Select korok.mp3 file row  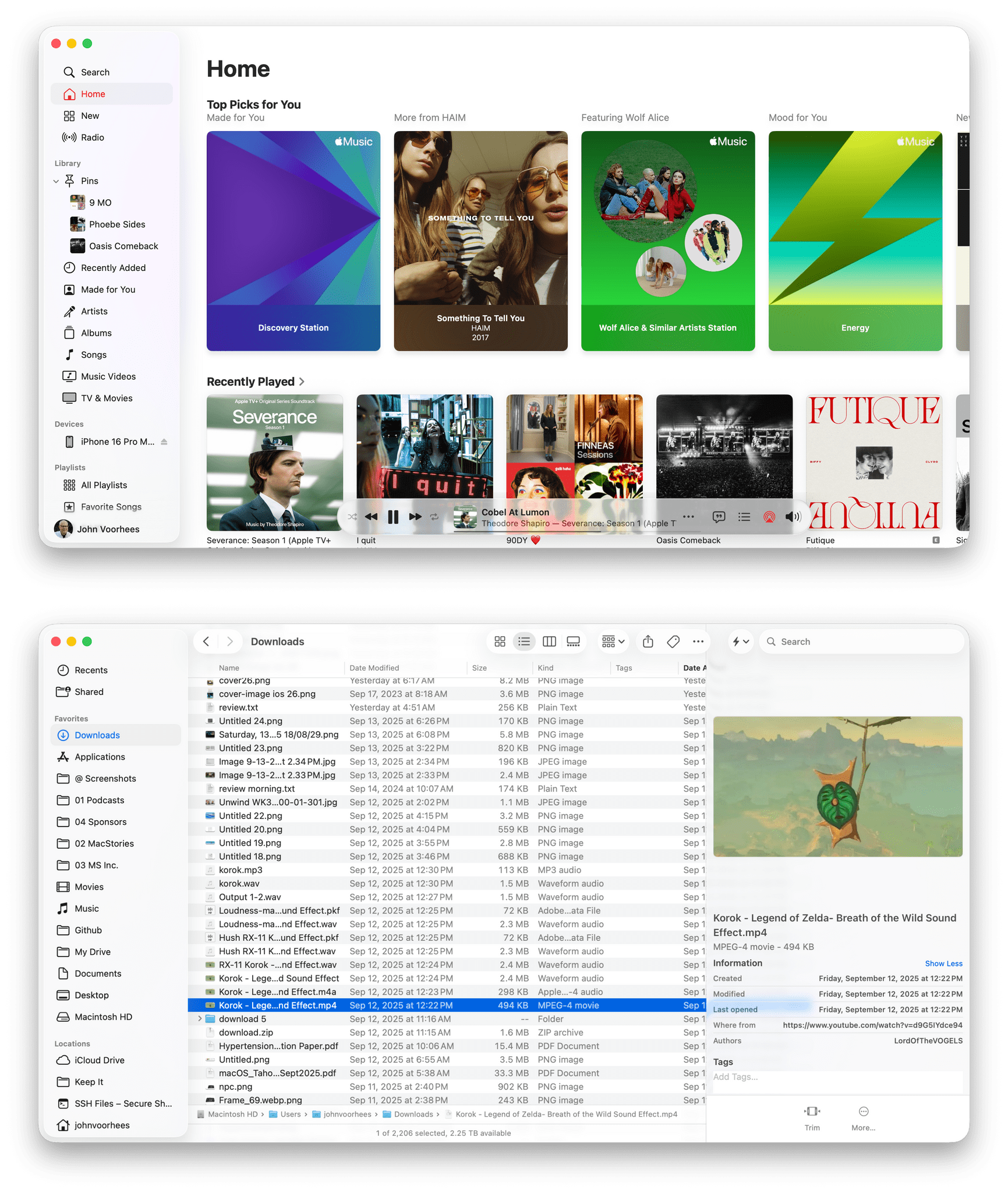[447, 870]
